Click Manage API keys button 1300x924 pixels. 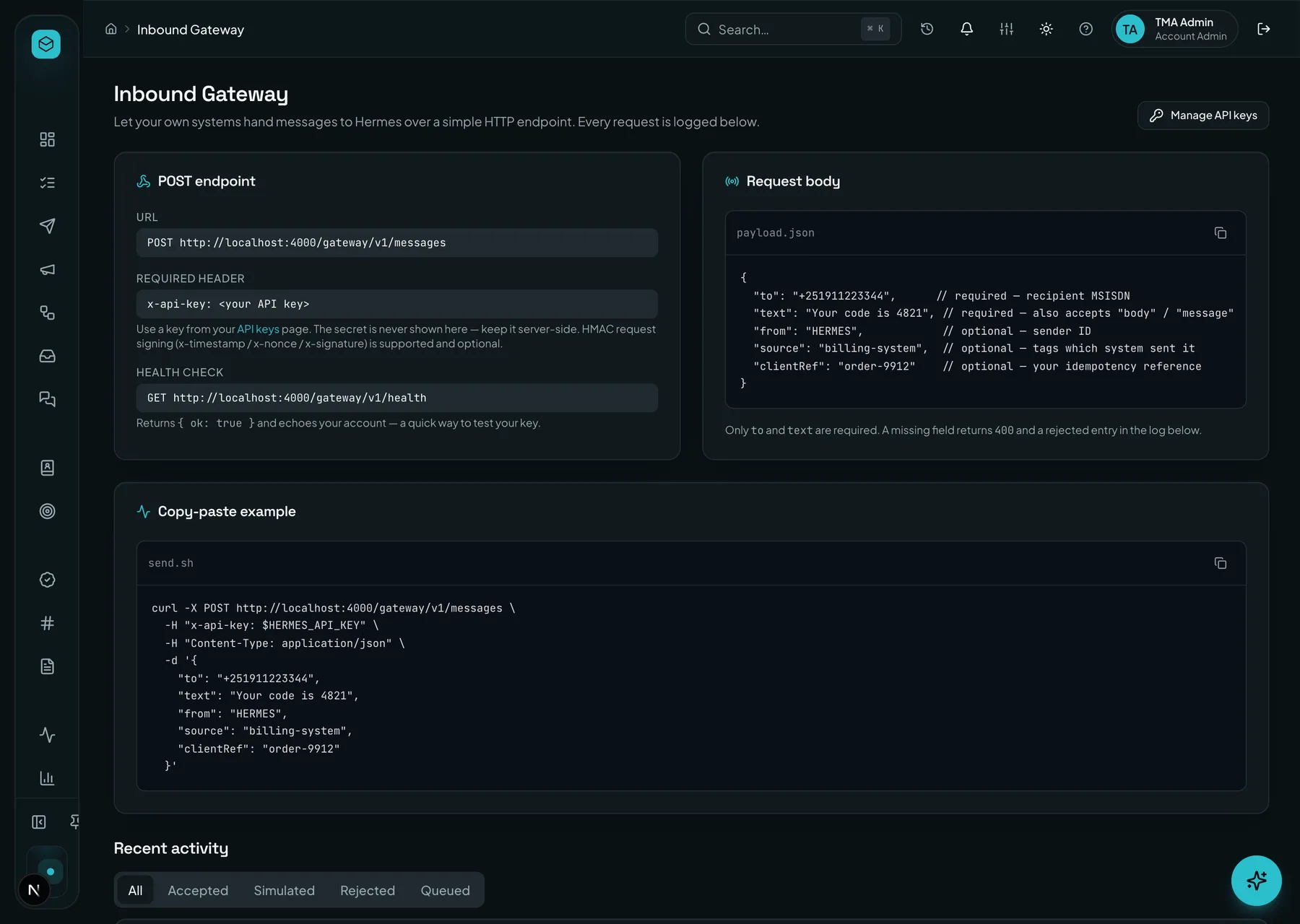1202,115
